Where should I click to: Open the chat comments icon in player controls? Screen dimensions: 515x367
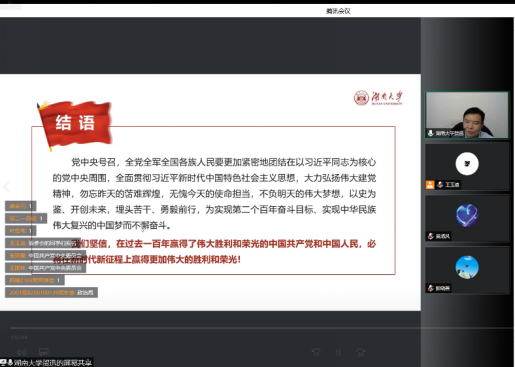point(44,352)
